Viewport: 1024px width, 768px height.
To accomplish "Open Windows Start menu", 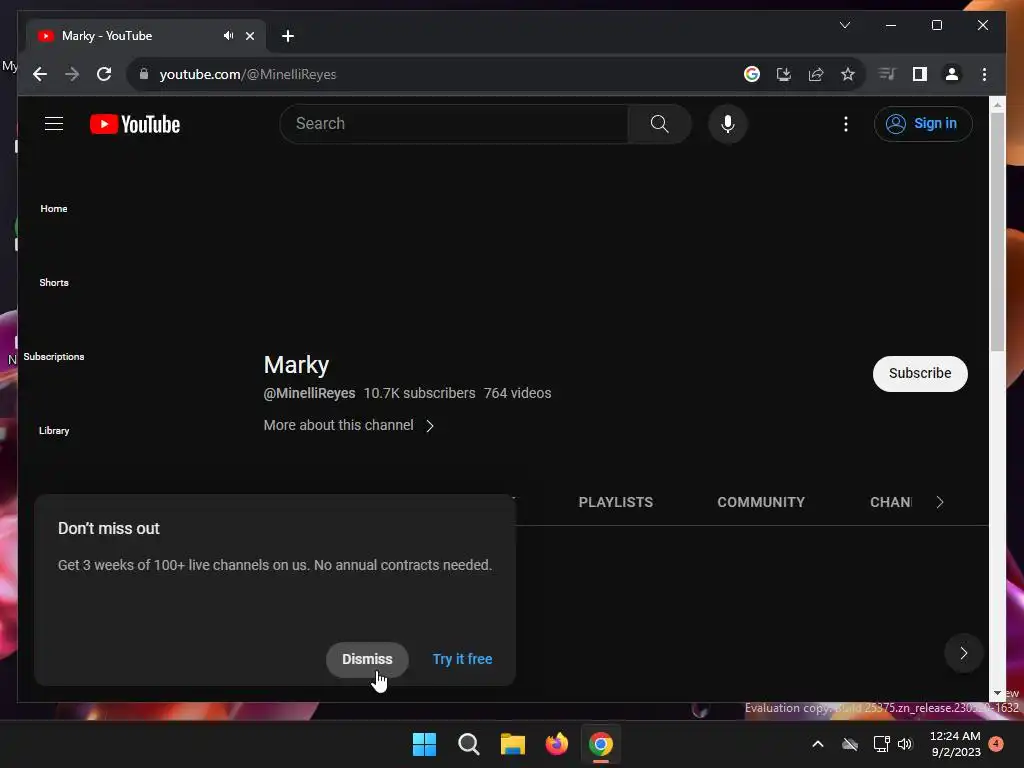I will (x=424, y=744).
